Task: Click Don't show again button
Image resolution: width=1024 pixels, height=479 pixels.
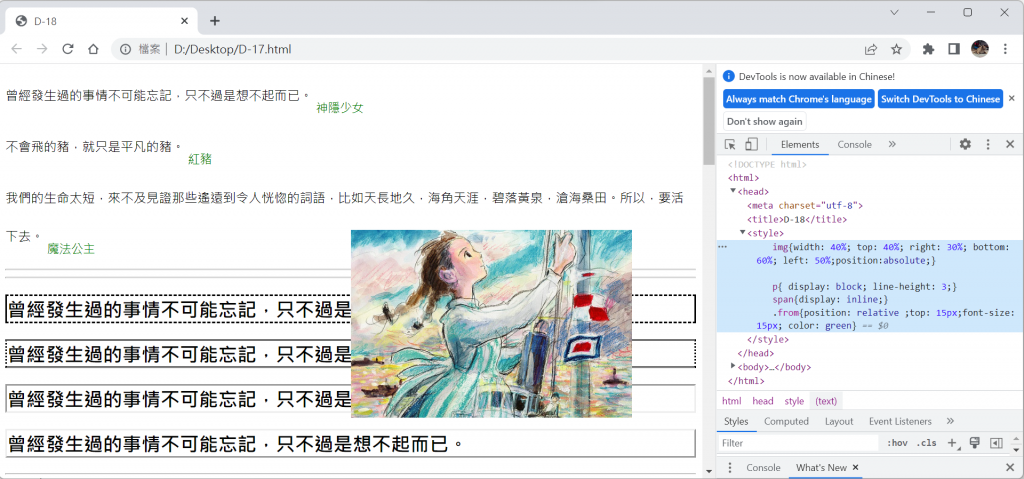Action: pos(765,122)
